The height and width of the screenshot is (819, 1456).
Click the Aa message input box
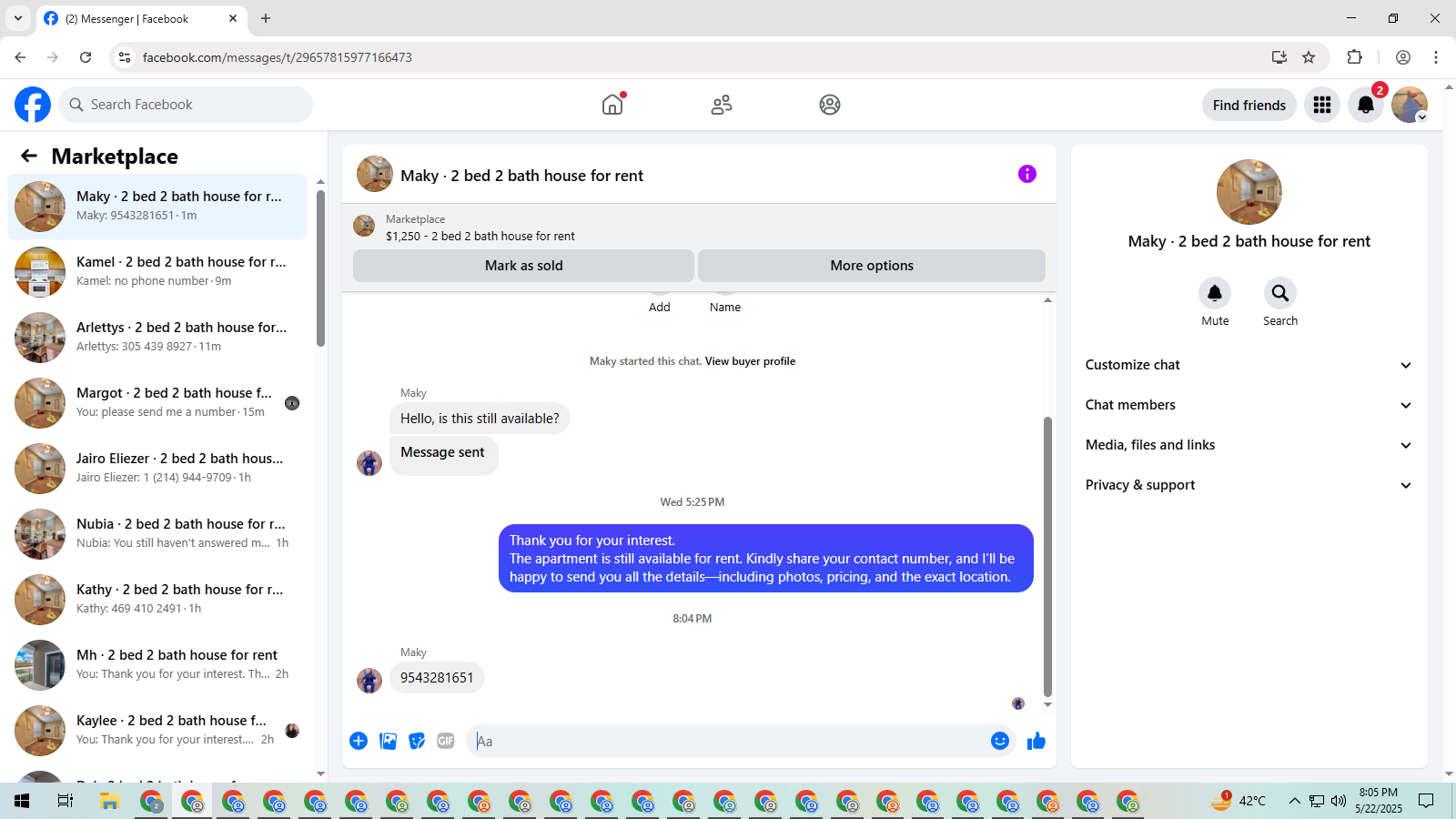729,741
